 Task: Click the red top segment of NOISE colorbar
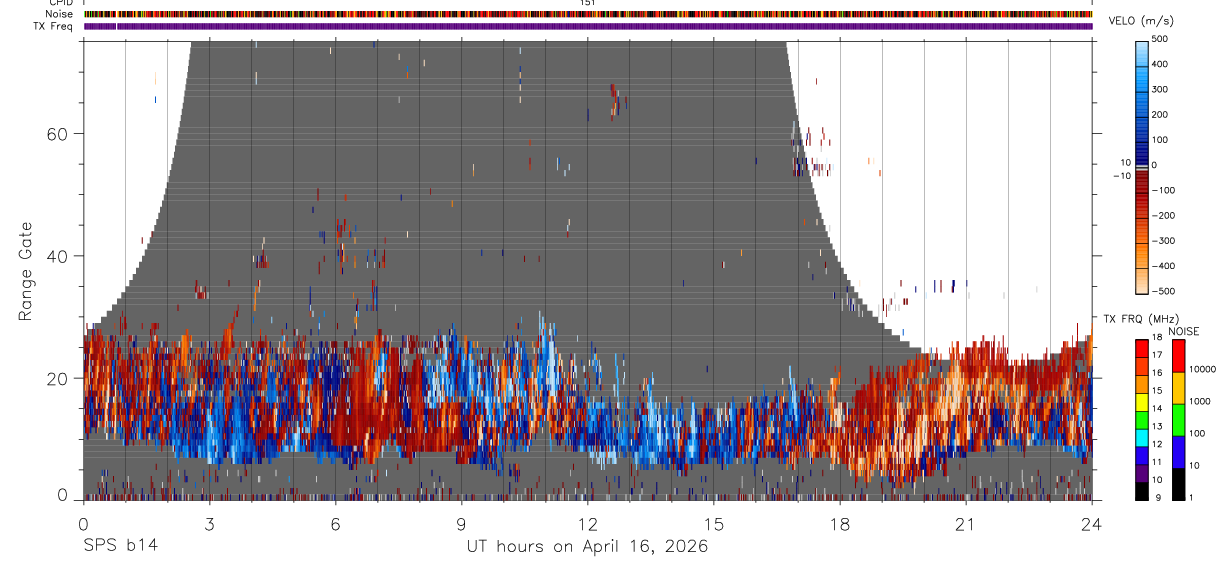click(1178, 356)
